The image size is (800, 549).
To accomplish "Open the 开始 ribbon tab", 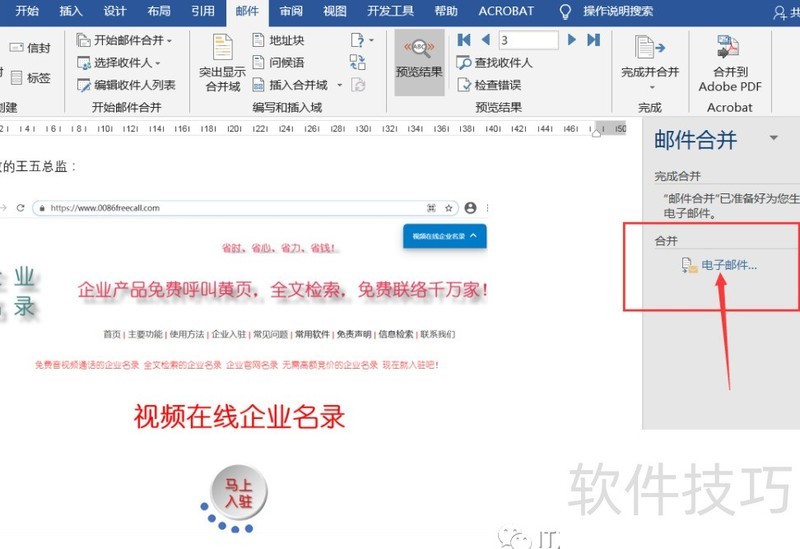I will click(x=27, y=11).
